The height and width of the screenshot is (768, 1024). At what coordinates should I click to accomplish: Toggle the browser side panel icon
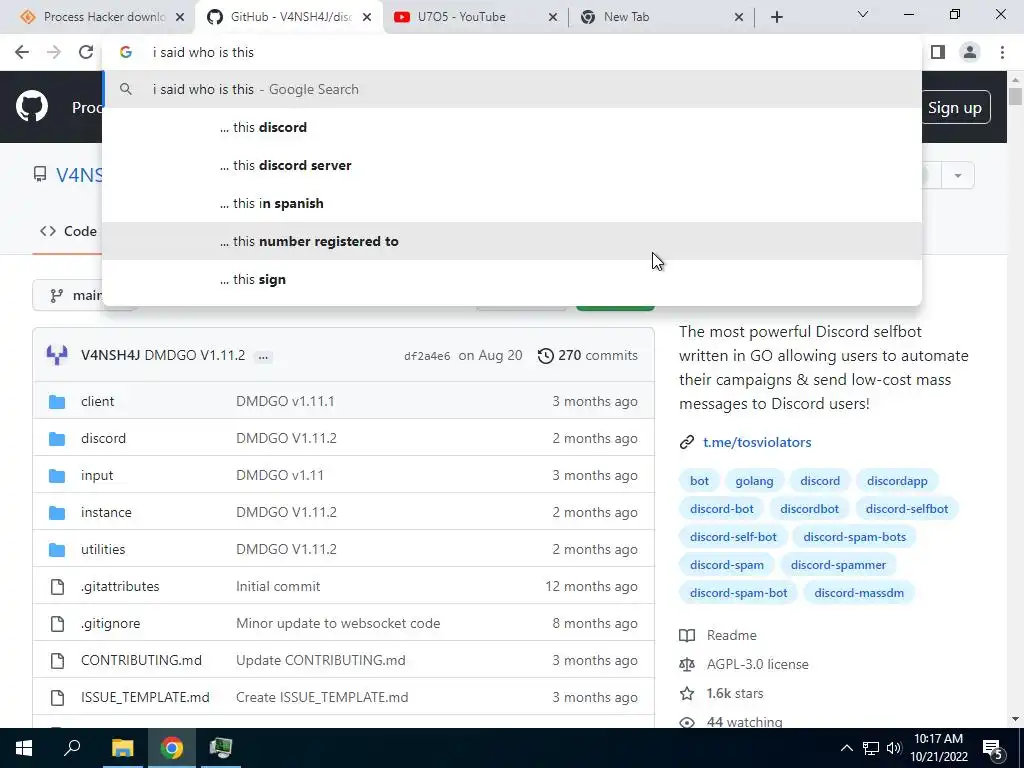coord(938,52)
